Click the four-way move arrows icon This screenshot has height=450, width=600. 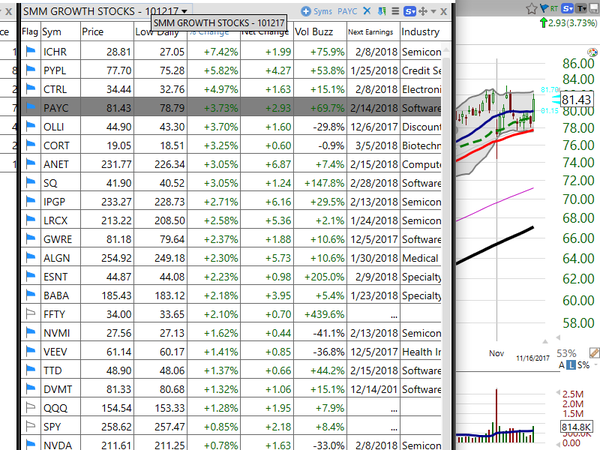click(x=423, y=11)
